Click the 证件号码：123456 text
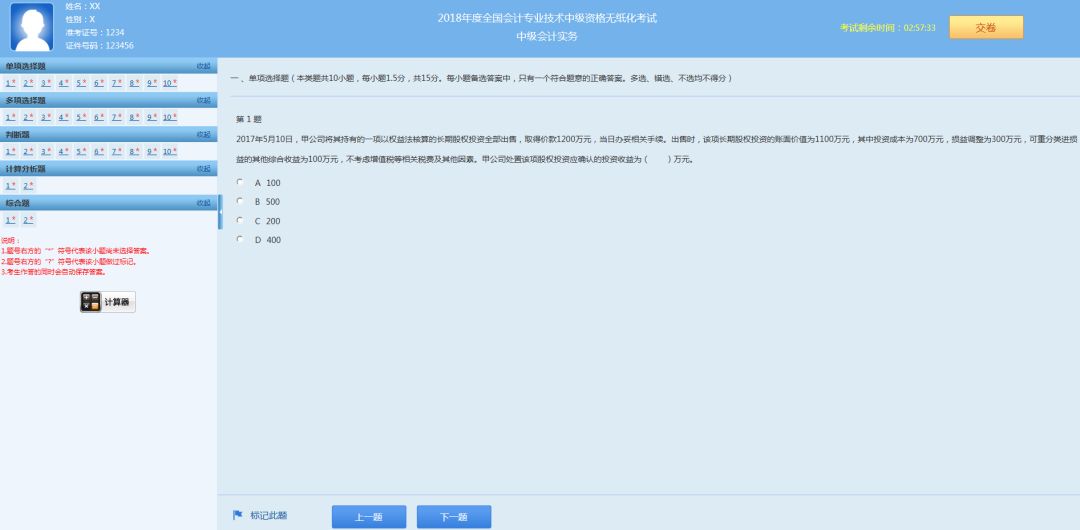This screenshot has width=1080, height=530. click(x=100, y=45)
